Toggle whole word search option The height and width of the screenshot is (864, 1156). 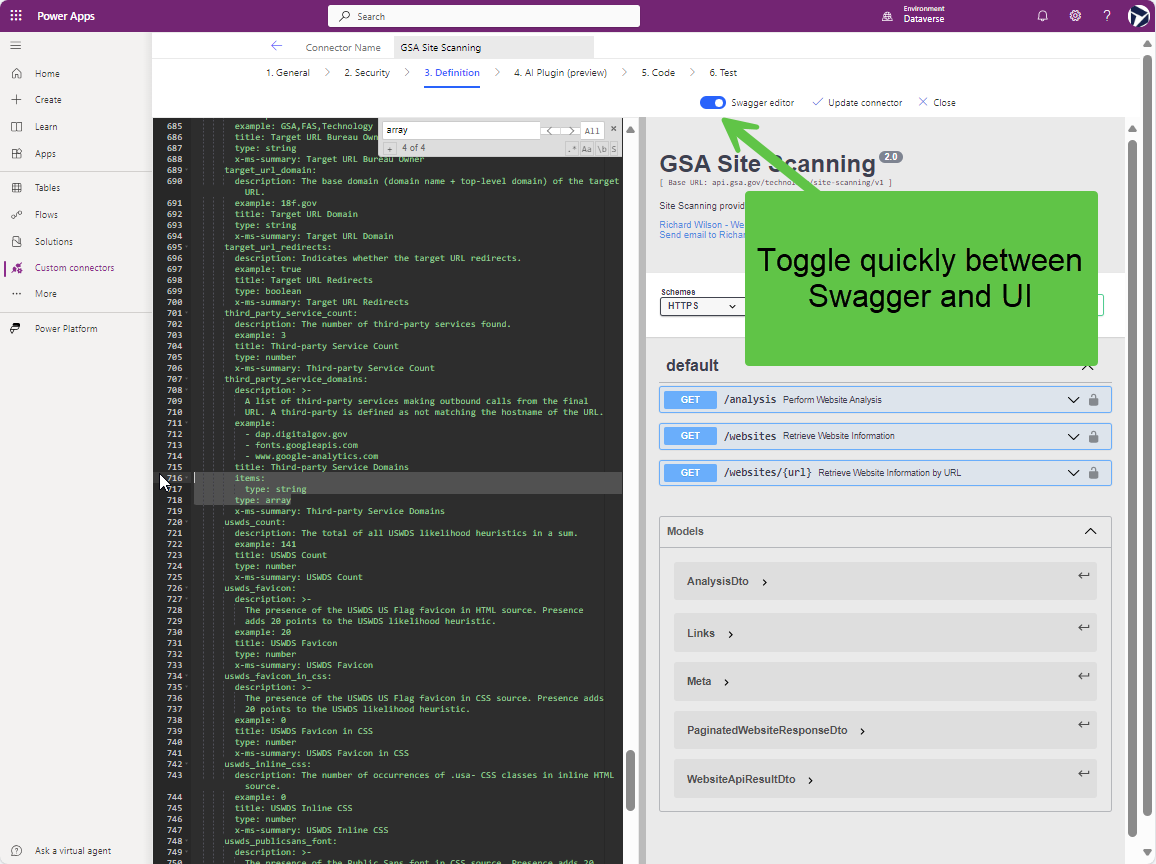pyautogui.click(x=602, y=149)
